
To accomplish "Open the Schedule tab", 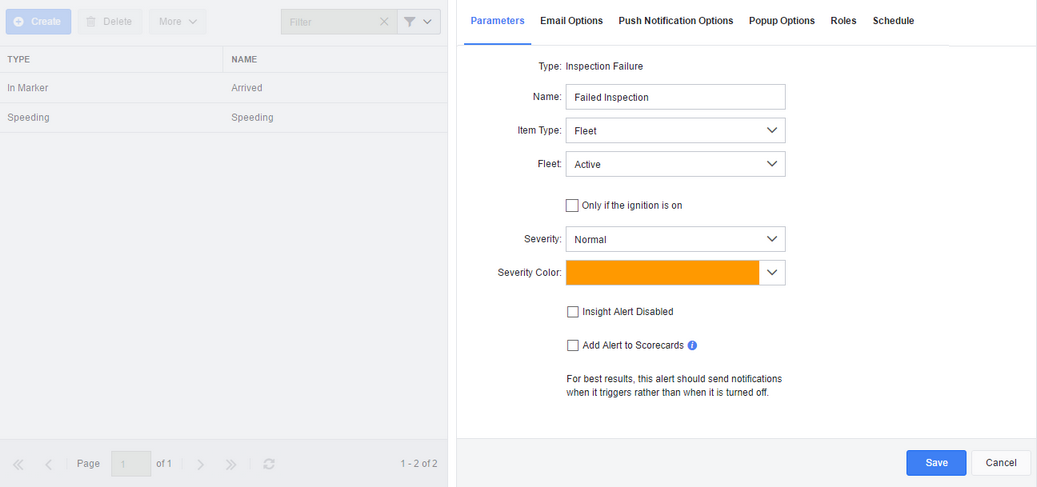I will point(893,21).
